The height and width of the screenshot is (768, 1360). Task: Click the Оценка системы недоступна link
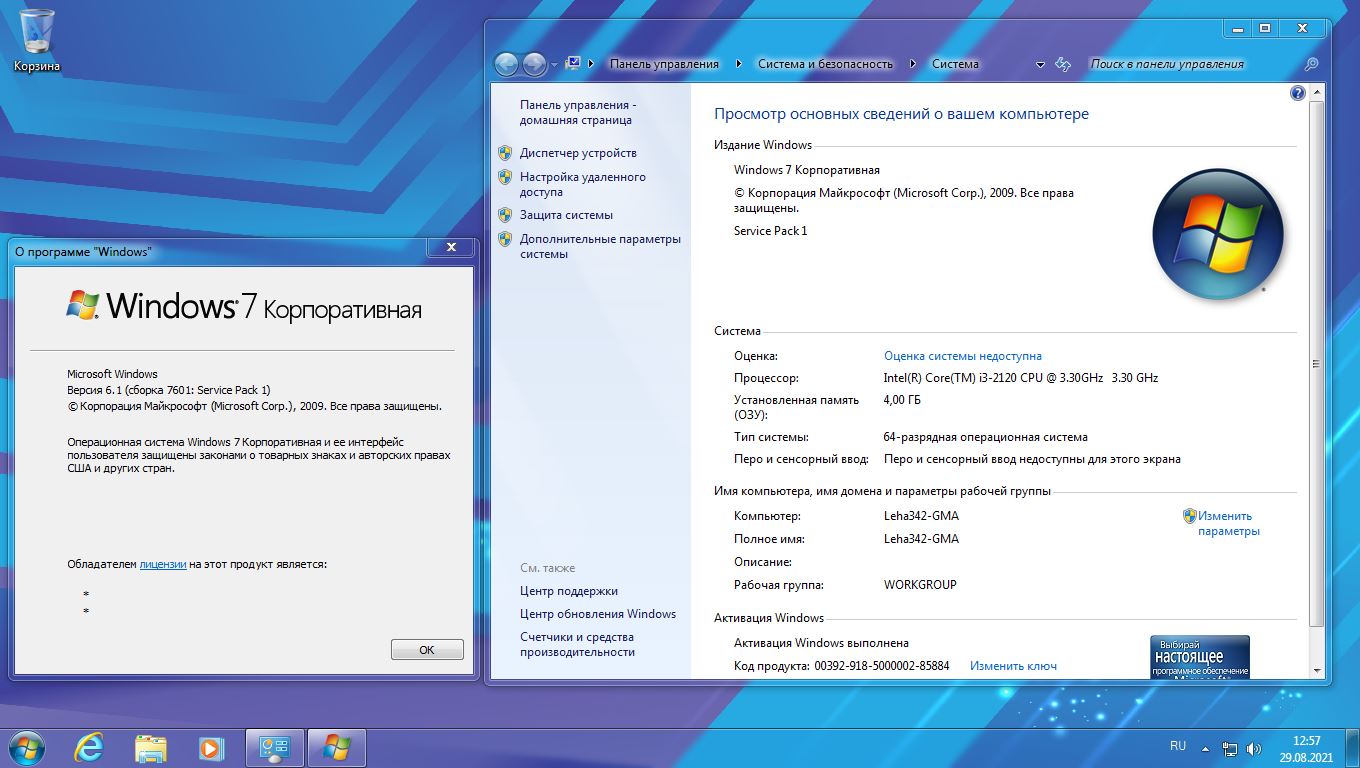coord(963,356)
